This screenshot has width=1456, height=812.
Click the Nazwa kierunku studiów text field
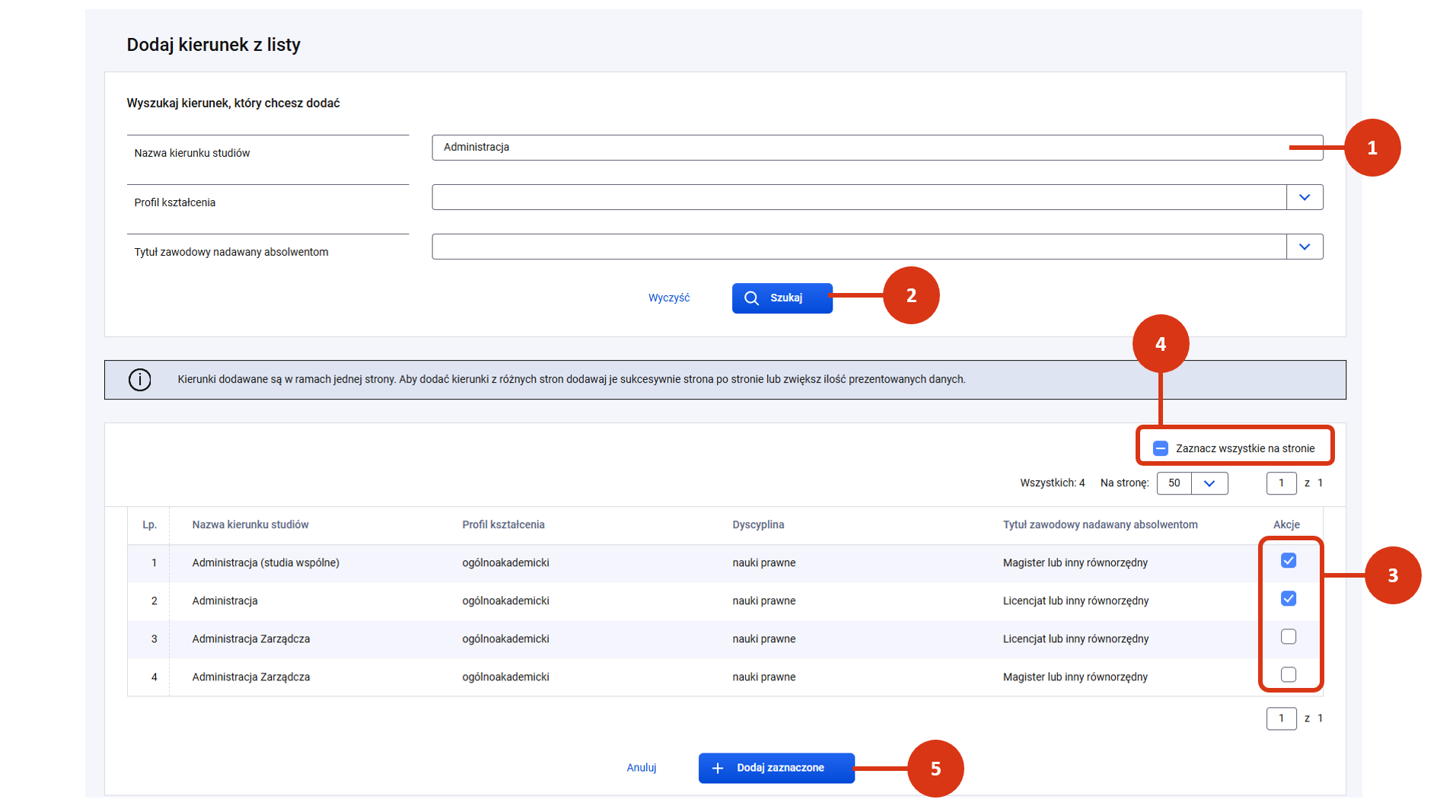pyautogui.click(x=877, y=148)
